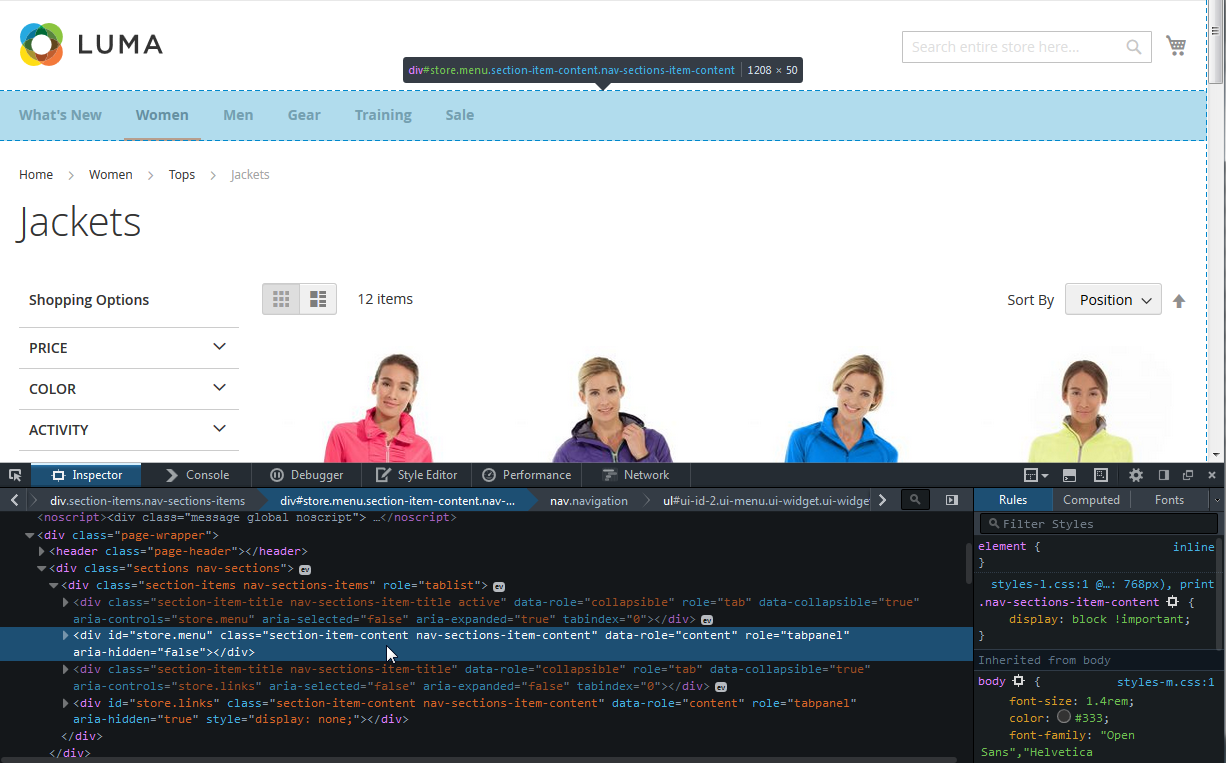The image size is (1226, 763).
Task: Move breadcrumbs left with arrow
Action: [x=15, y=500]
